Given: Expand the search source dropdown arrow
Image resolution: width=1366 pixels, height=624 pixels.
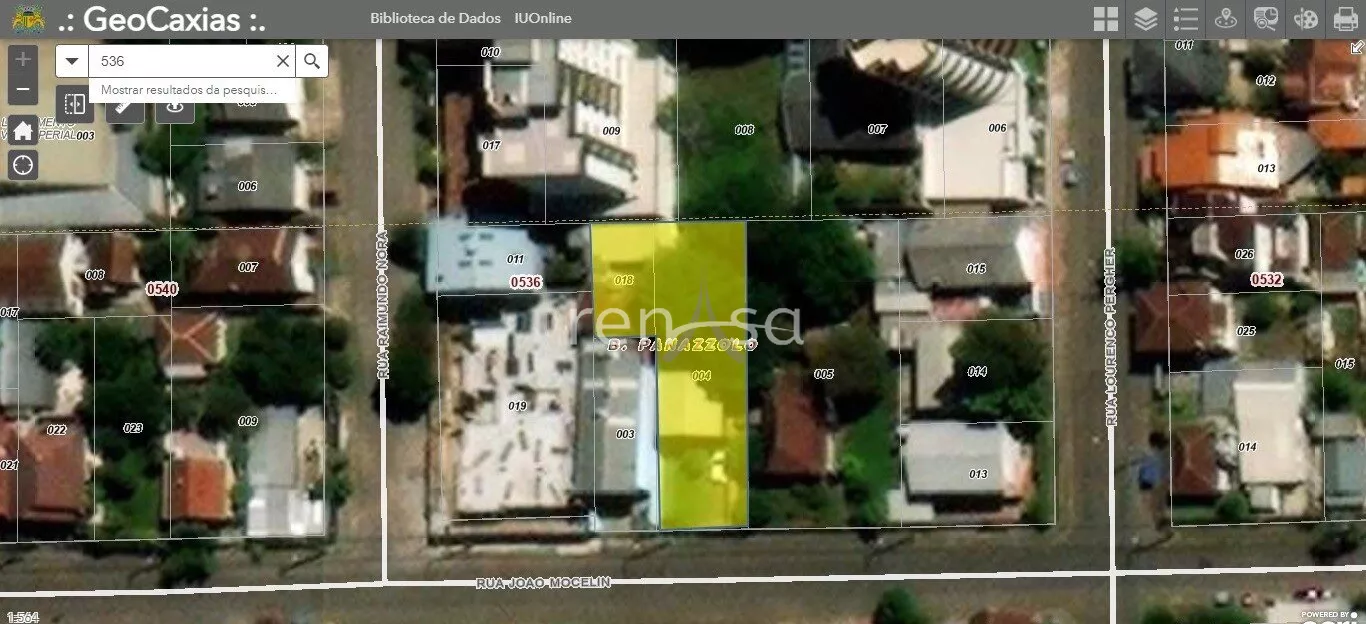Looking at the screenshot, I should [72, 61].
